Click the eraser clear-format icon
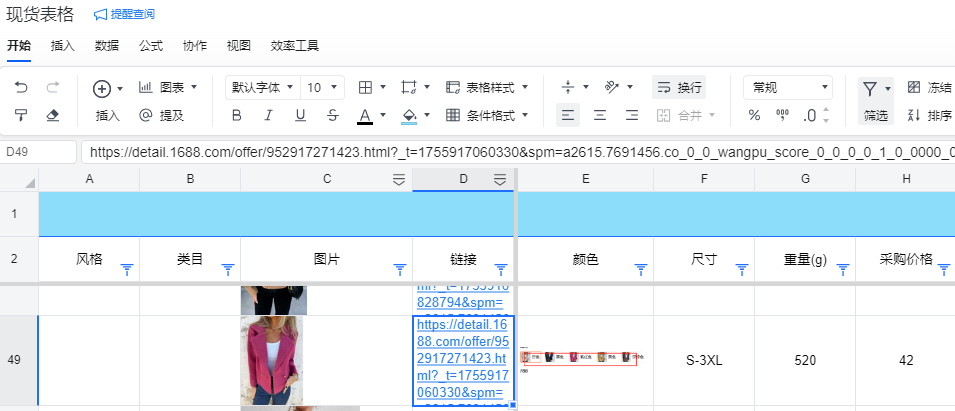955x411 pixels. (54, 116)
